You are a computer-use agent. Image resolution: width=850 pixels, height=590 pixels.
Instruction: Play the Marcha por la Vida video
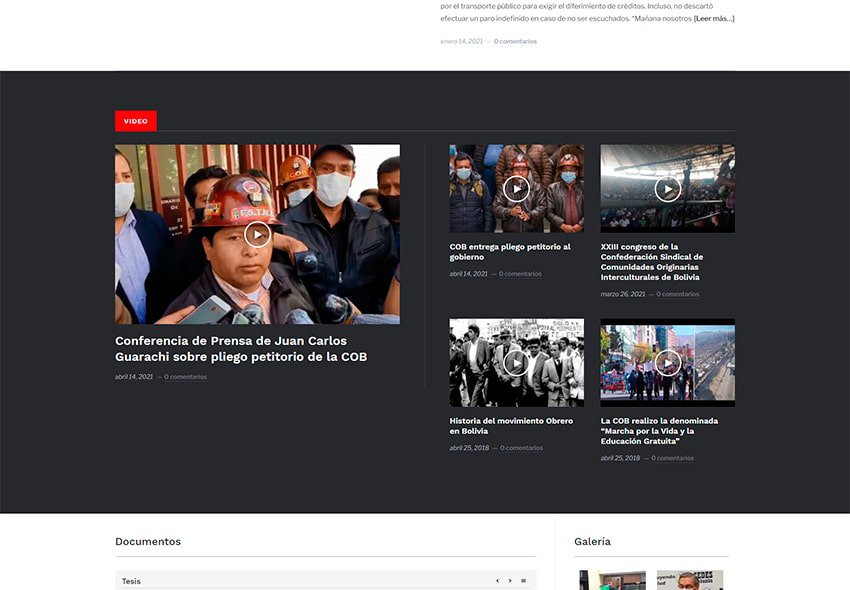(x=667, y=363)
